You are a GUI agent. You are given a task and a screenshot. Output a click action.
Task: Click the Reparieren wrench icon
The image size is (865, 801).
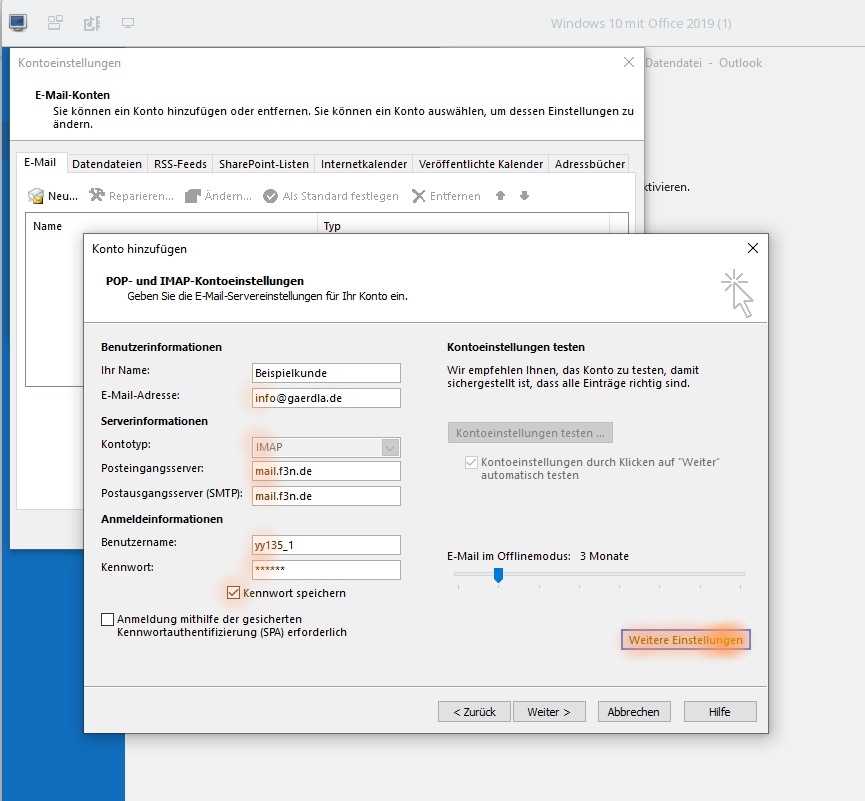[x=97, y=195]
